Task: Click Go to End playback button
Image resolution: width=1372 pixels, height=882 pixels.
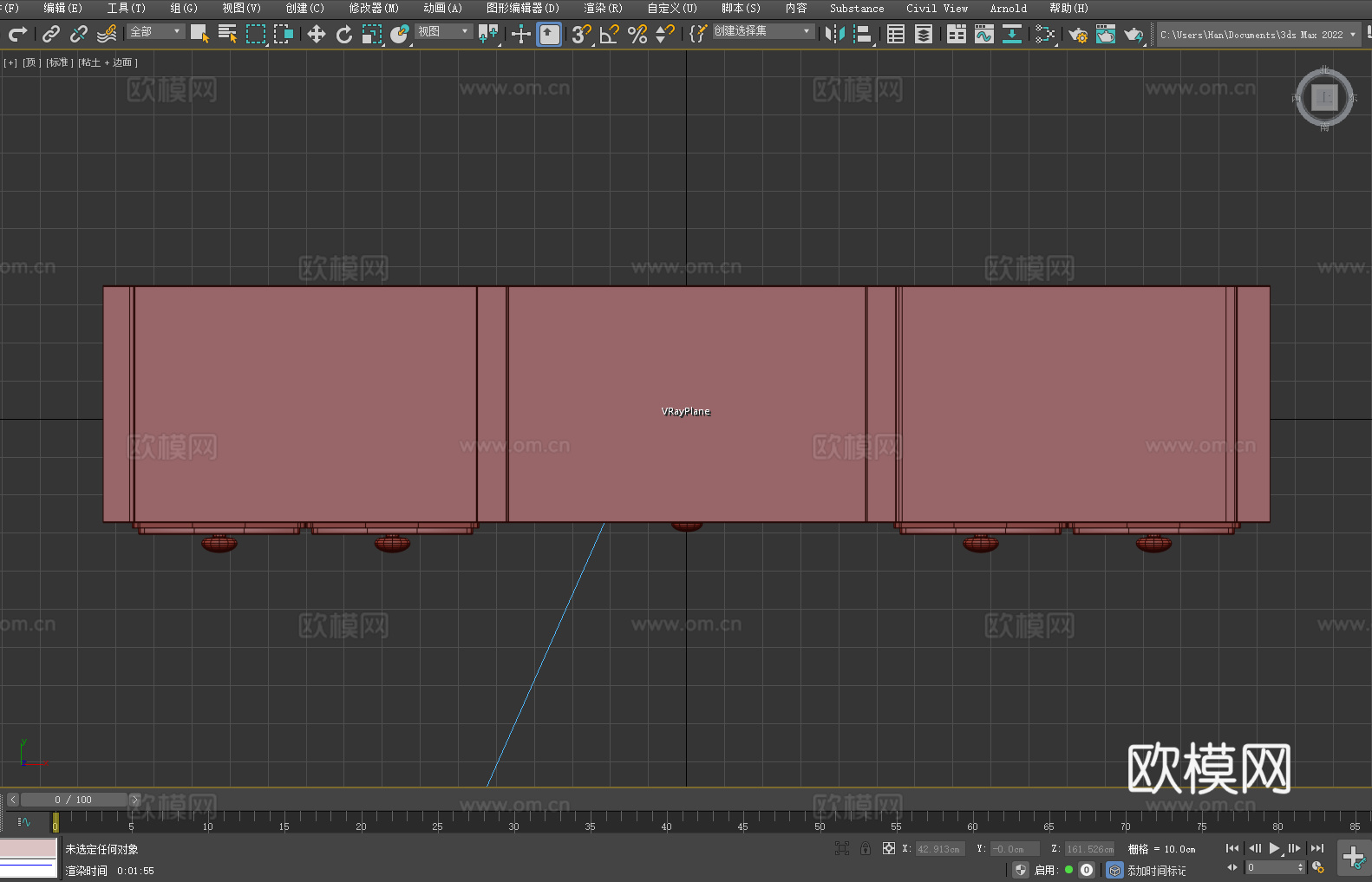Action: point(1317,848)
